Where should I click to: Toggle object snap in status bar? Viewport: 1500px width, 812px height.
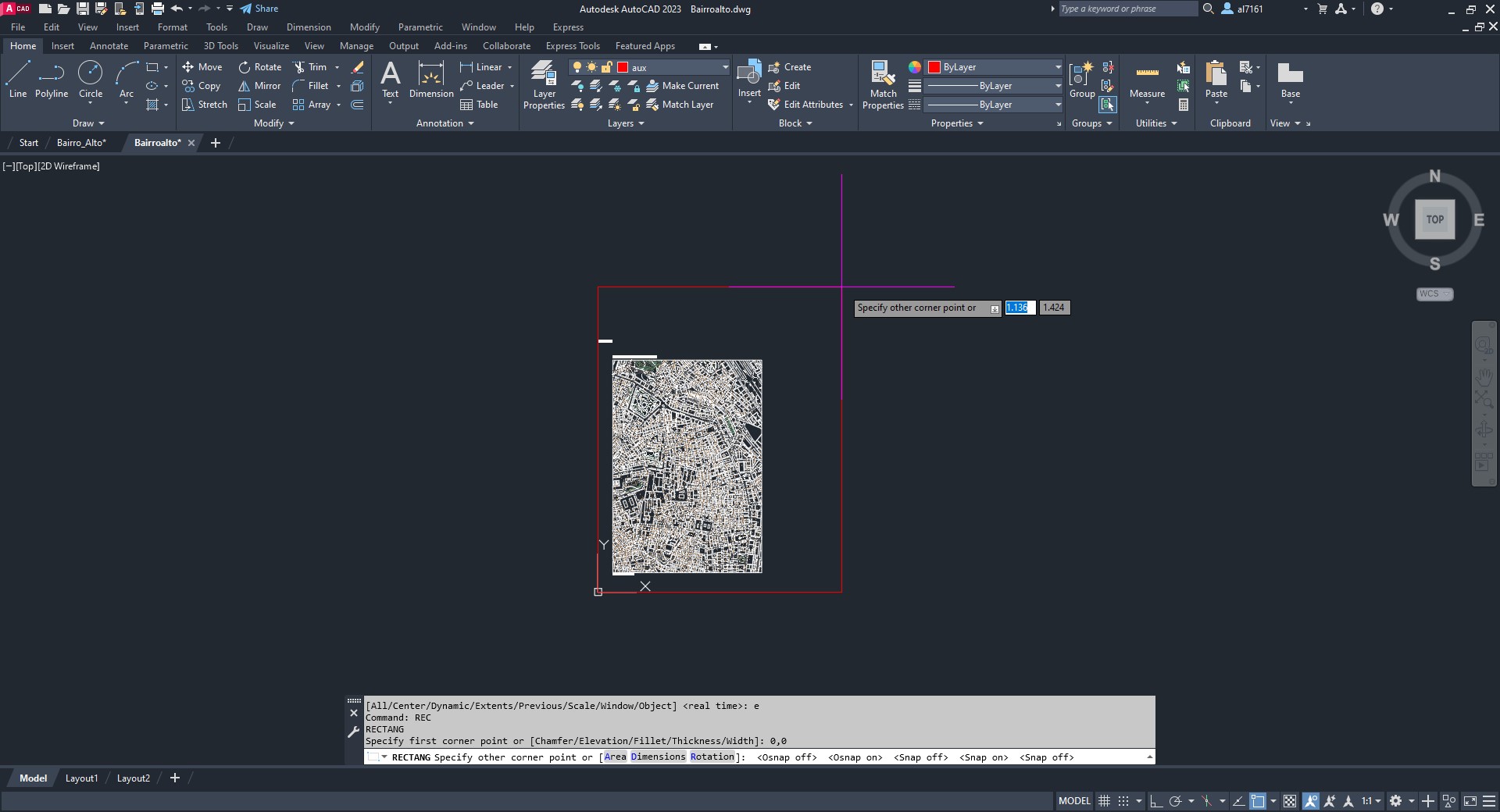click(x=1258, y=801)
